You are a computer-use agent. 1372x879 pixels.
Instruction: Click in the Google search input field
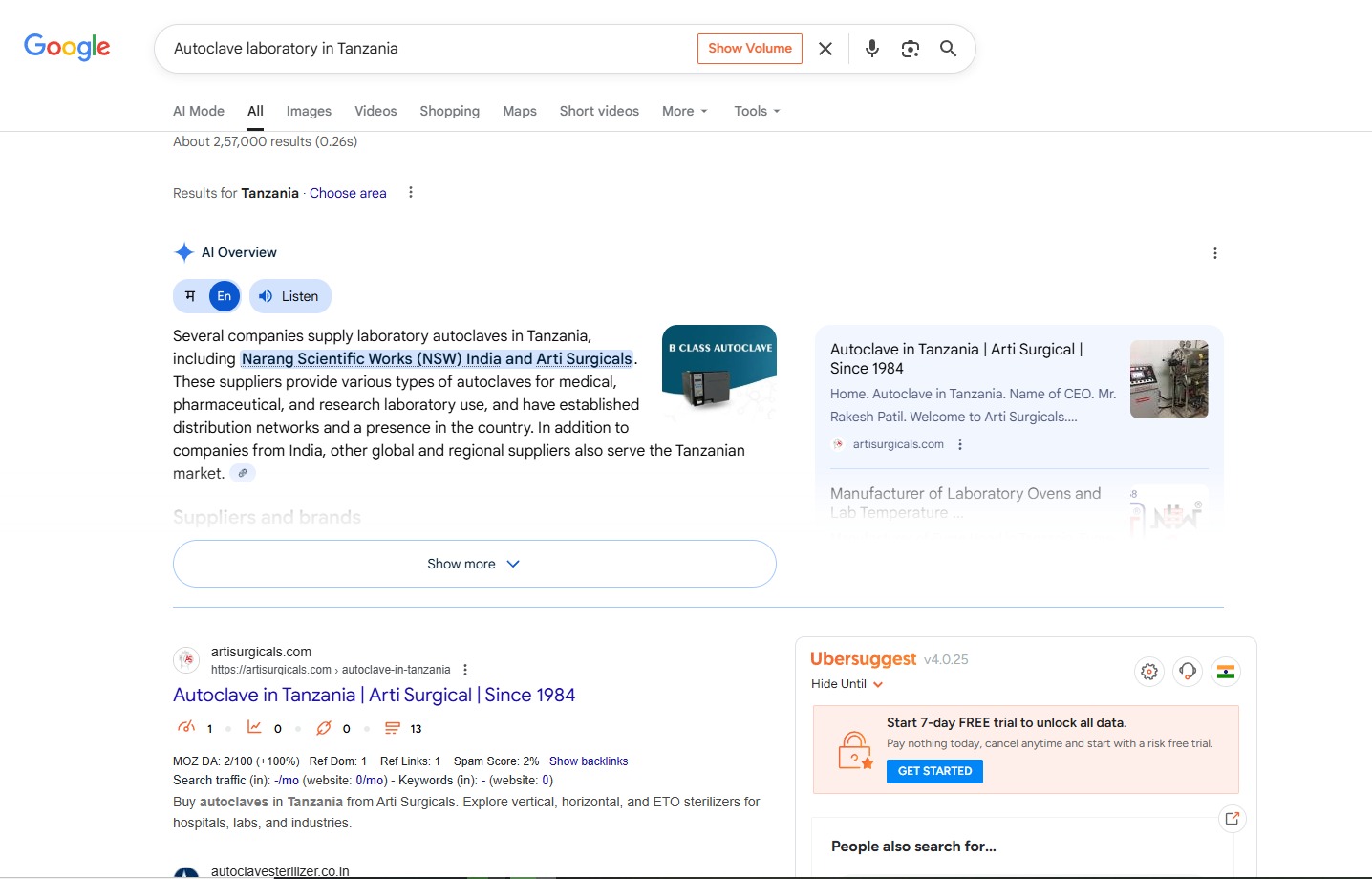pyautogui.click(x=430, y=49)
